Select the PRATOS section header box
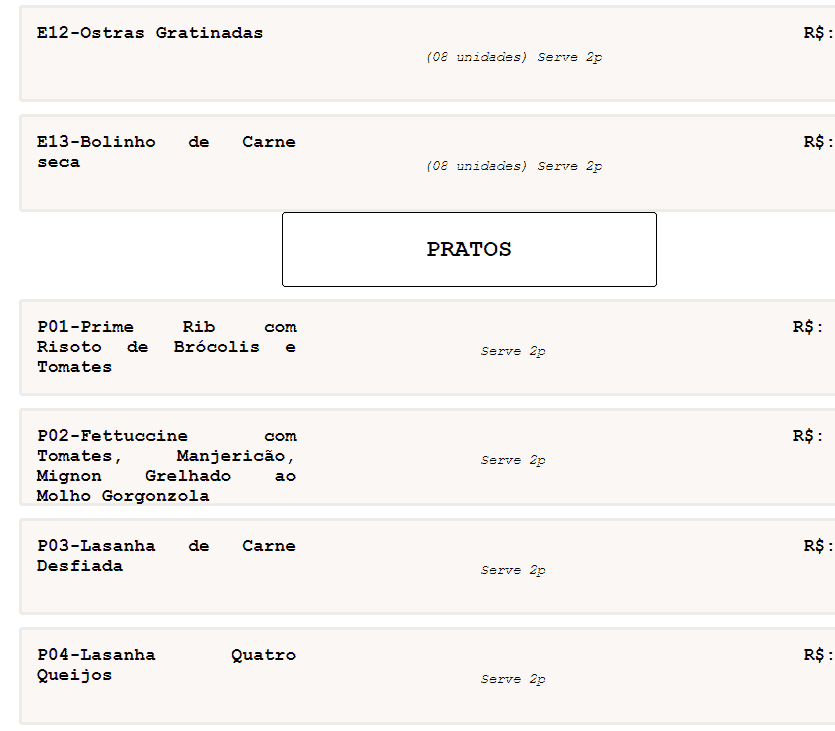835x731 pixels. 469,249
